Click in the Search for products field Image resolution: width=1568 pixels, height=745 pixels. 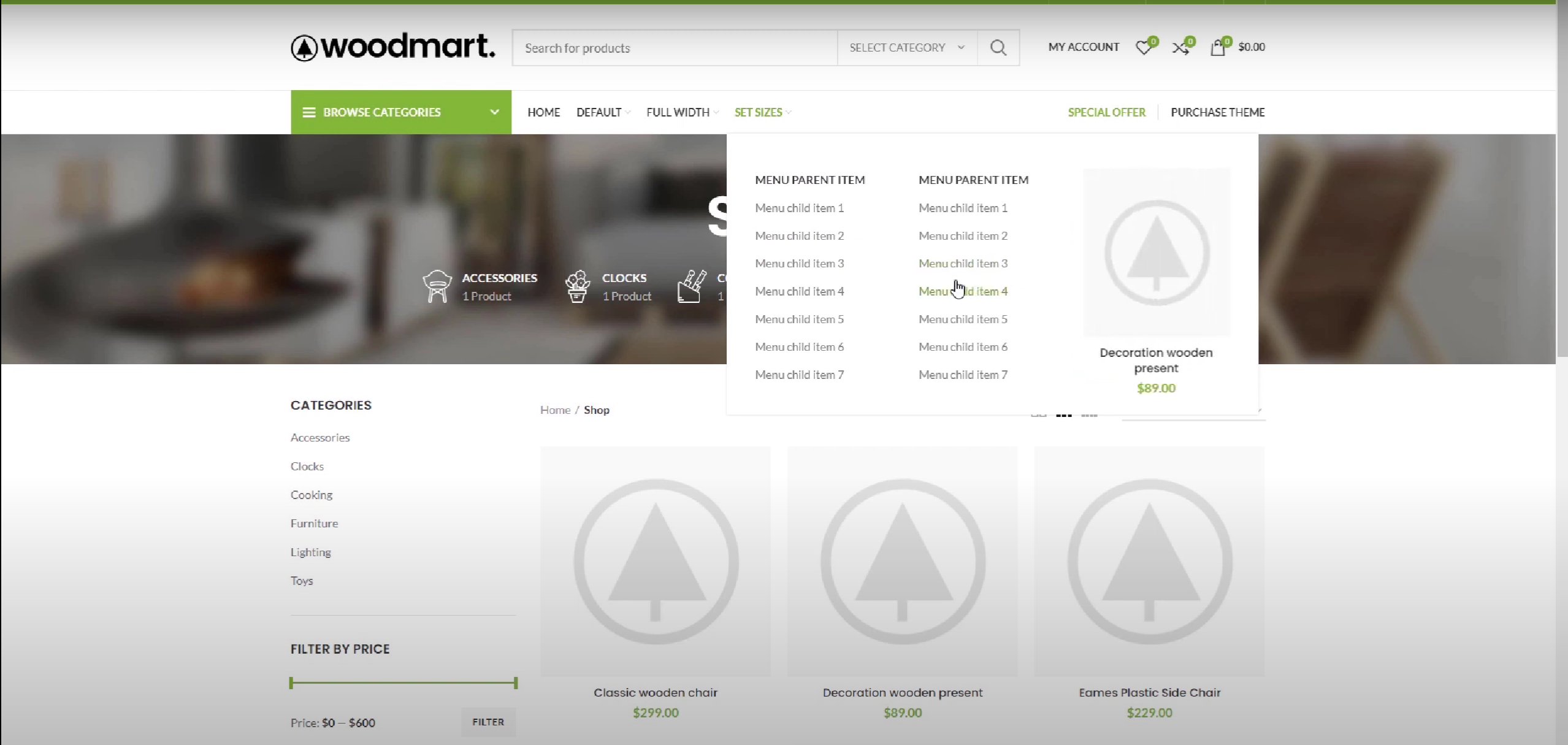tap(675, 48)
